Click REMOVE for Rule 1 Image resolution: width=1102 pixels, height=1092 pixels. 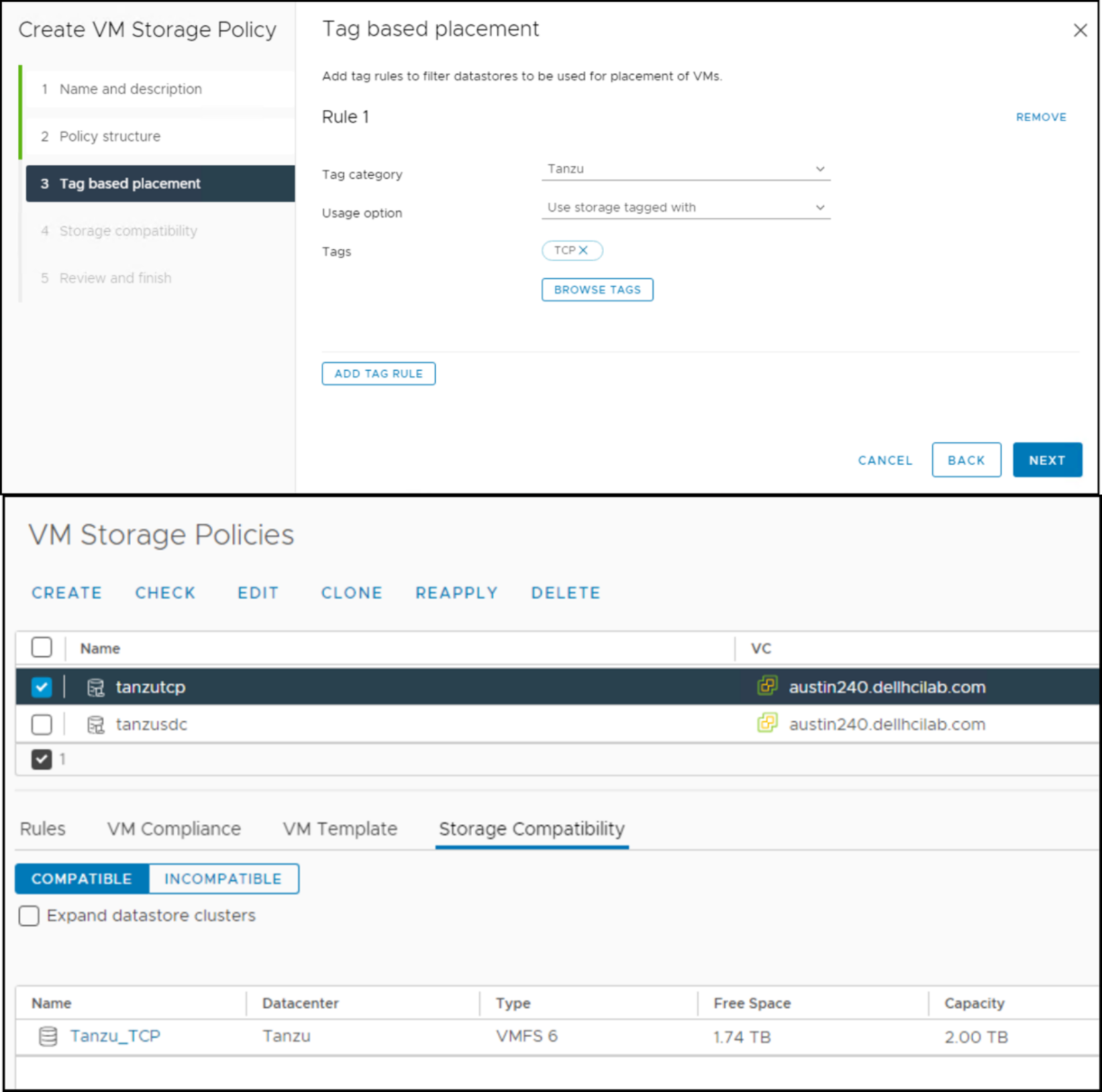[x=1041, y=117]
